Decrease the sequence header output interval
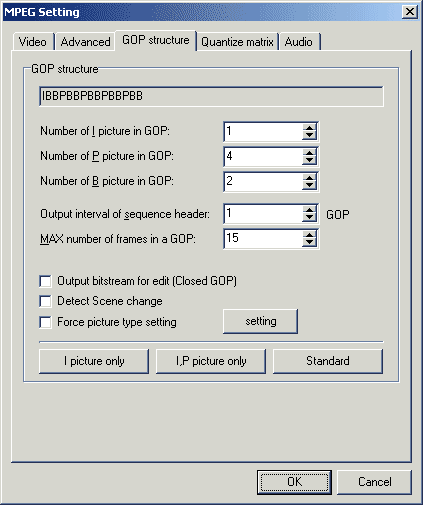Viewport: 423px width, 505px height. point(310,218)
